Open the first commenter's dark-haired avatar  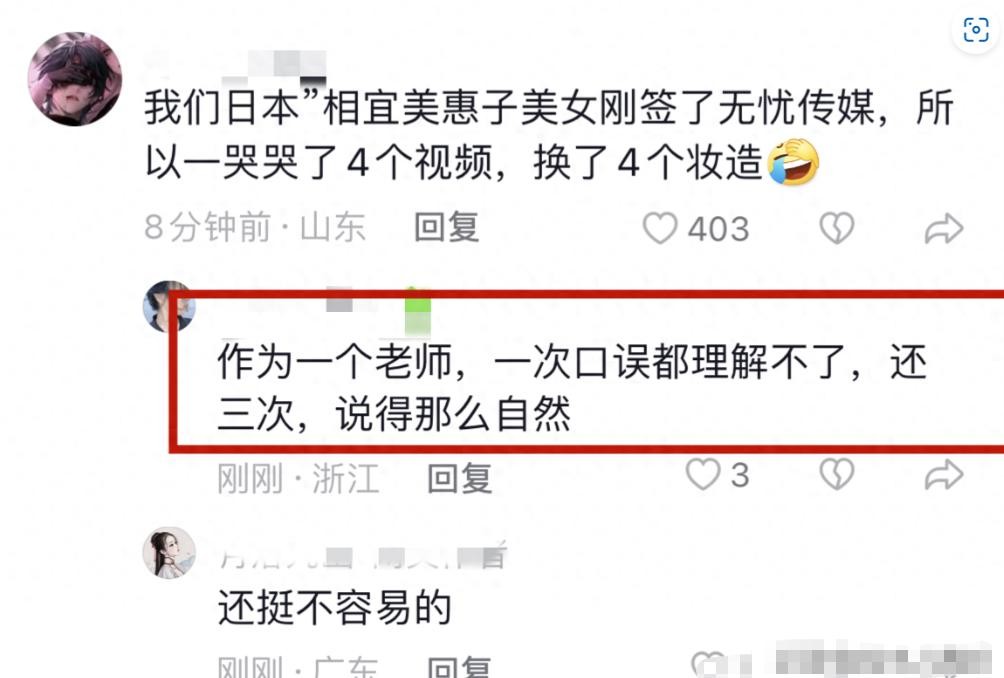pyautogui.click(x=75, y=79)
